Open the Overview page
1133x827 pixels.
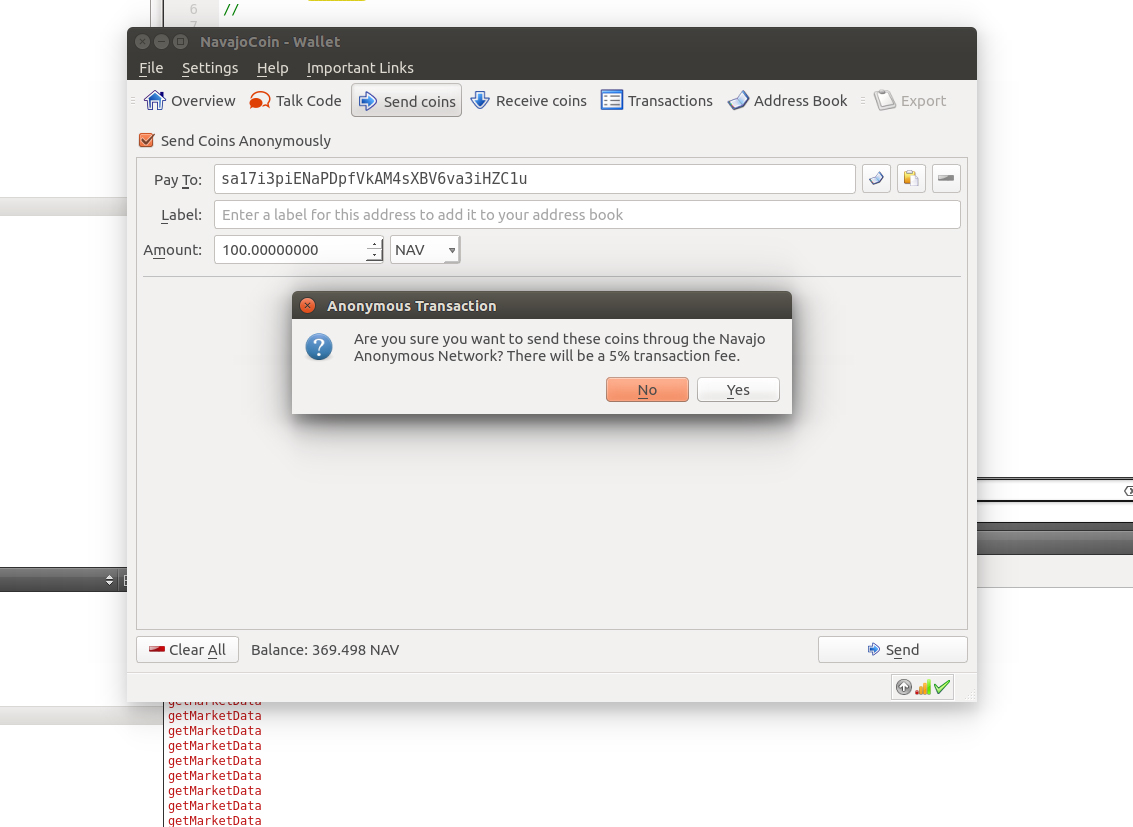[x=189, y=100]
